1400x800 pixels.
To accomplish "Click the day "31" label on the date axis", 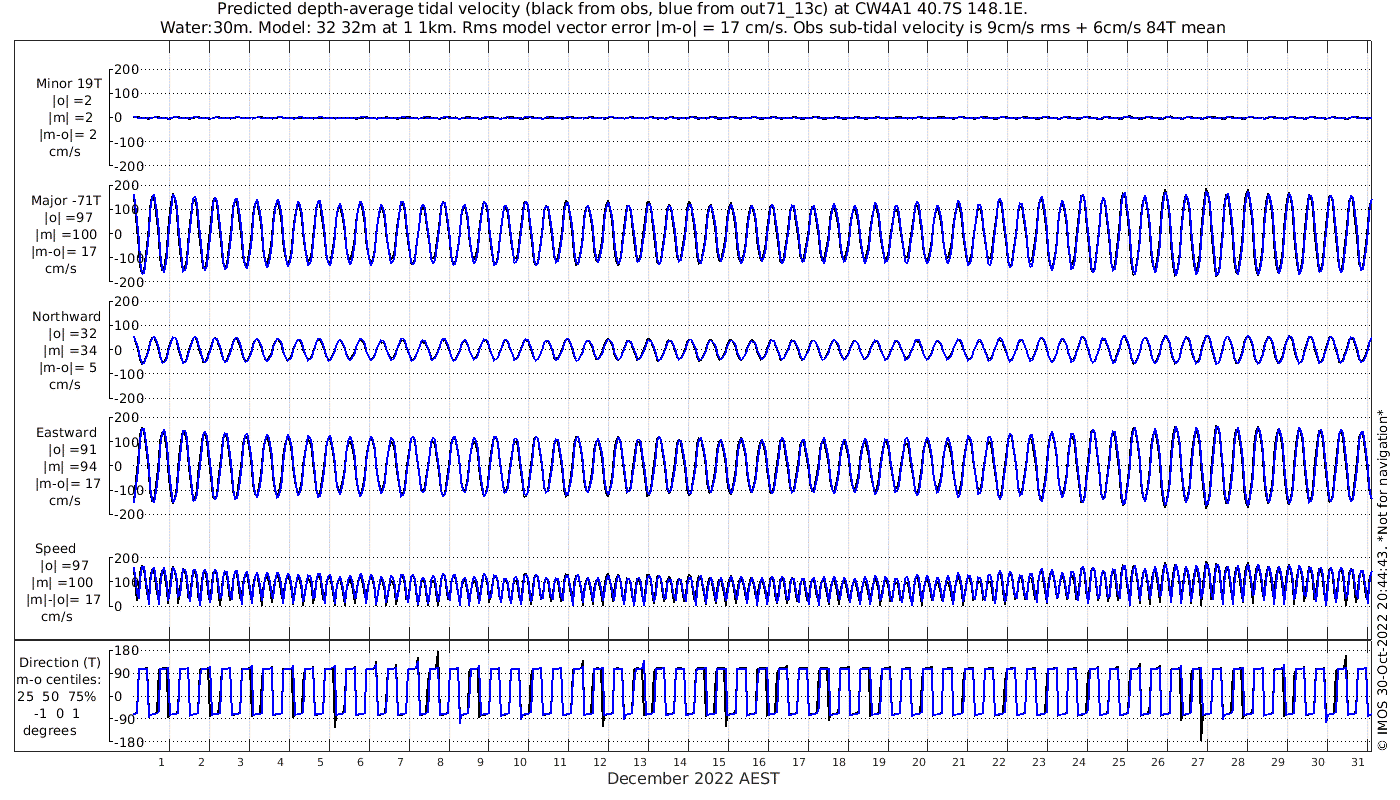I will [1357, 762].
